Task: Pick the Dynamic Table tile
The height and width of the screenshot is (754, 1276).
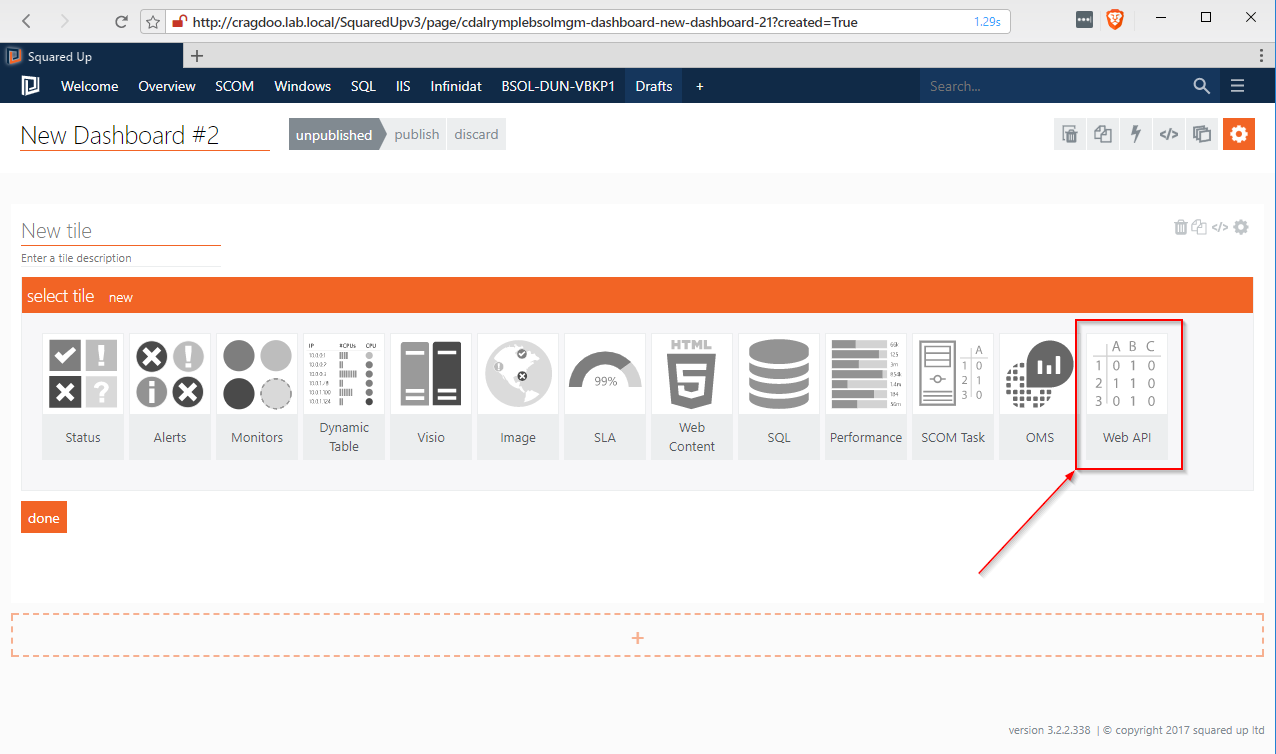Action: [x=344, y=396]
